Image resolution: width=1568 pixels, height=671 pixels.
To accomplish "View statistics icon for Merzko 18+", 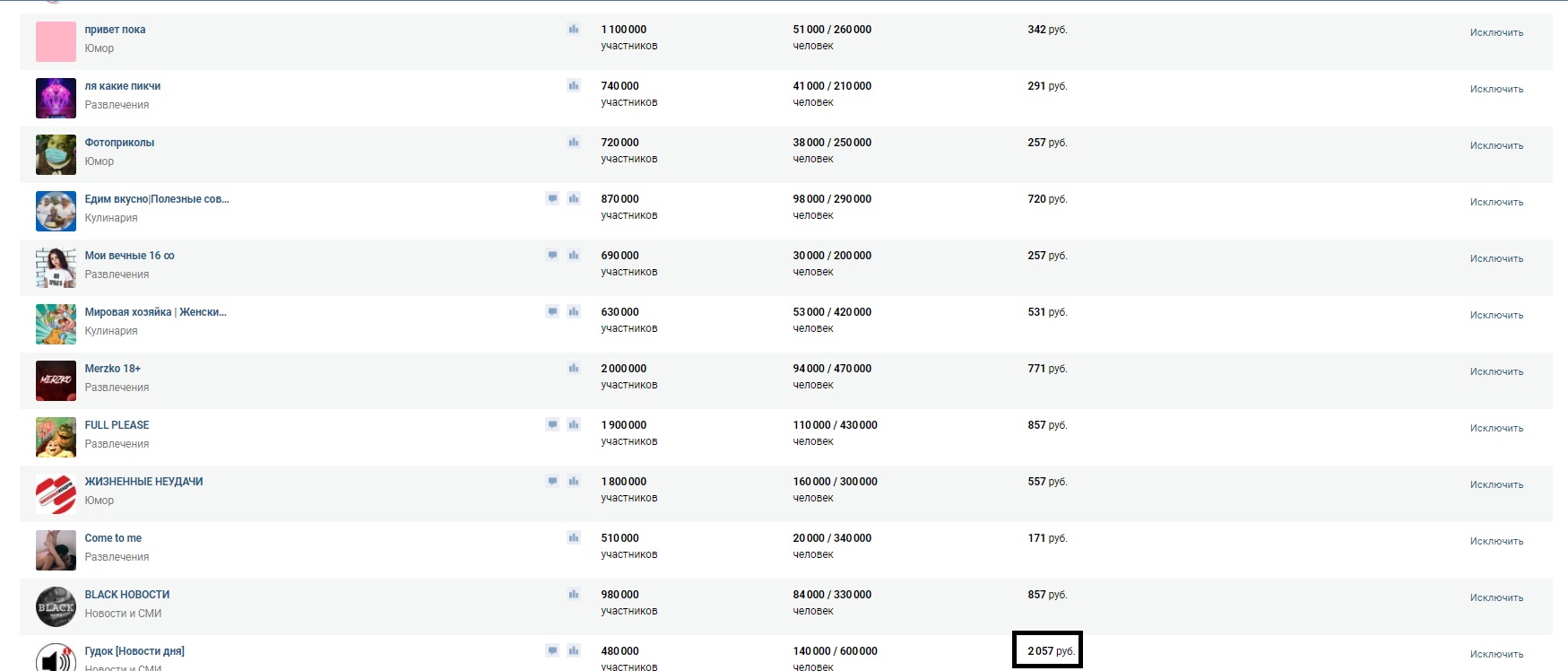I will pos(574,369).
